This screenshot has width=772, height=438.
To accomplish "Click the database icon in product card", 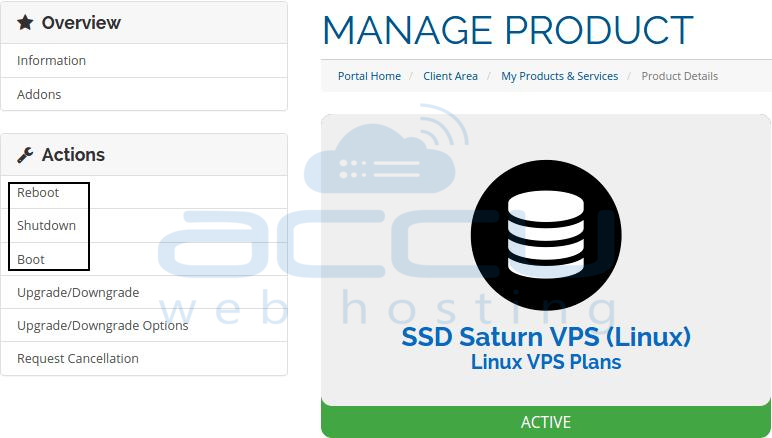I will pos(546,235).
